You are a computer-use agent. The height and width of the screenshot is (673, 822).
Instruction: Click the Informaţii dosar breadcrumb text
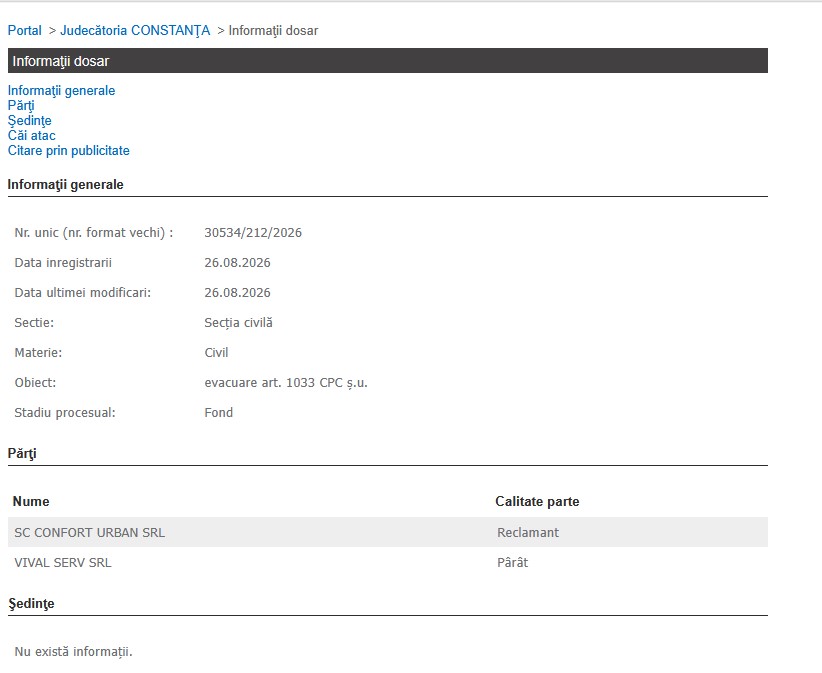pyautogui.click(x=273, y=31)
